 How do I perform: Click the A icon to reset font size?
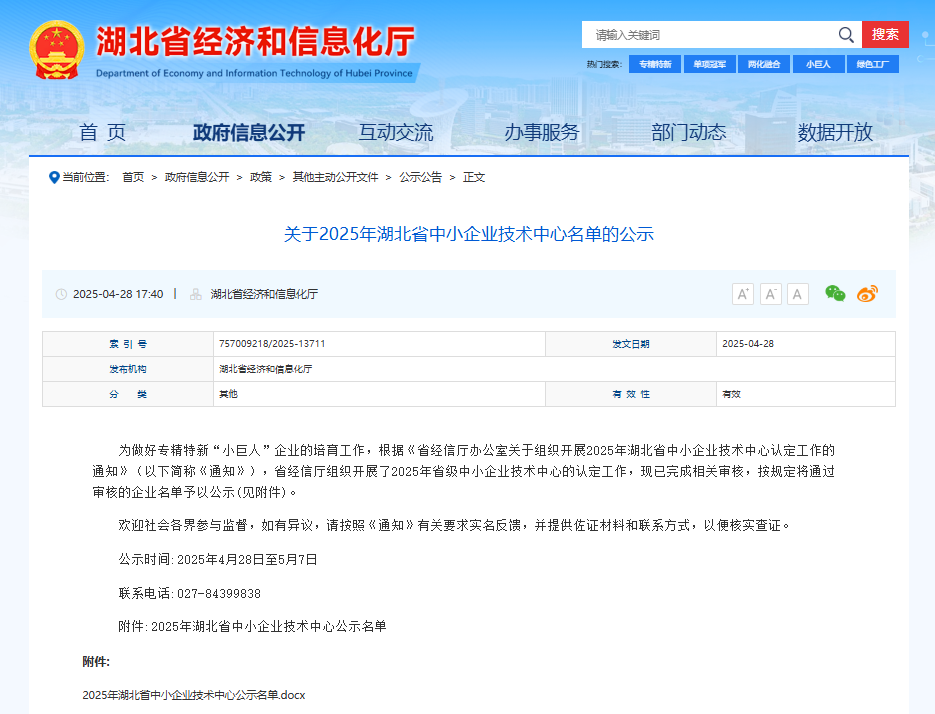point(797,293)
